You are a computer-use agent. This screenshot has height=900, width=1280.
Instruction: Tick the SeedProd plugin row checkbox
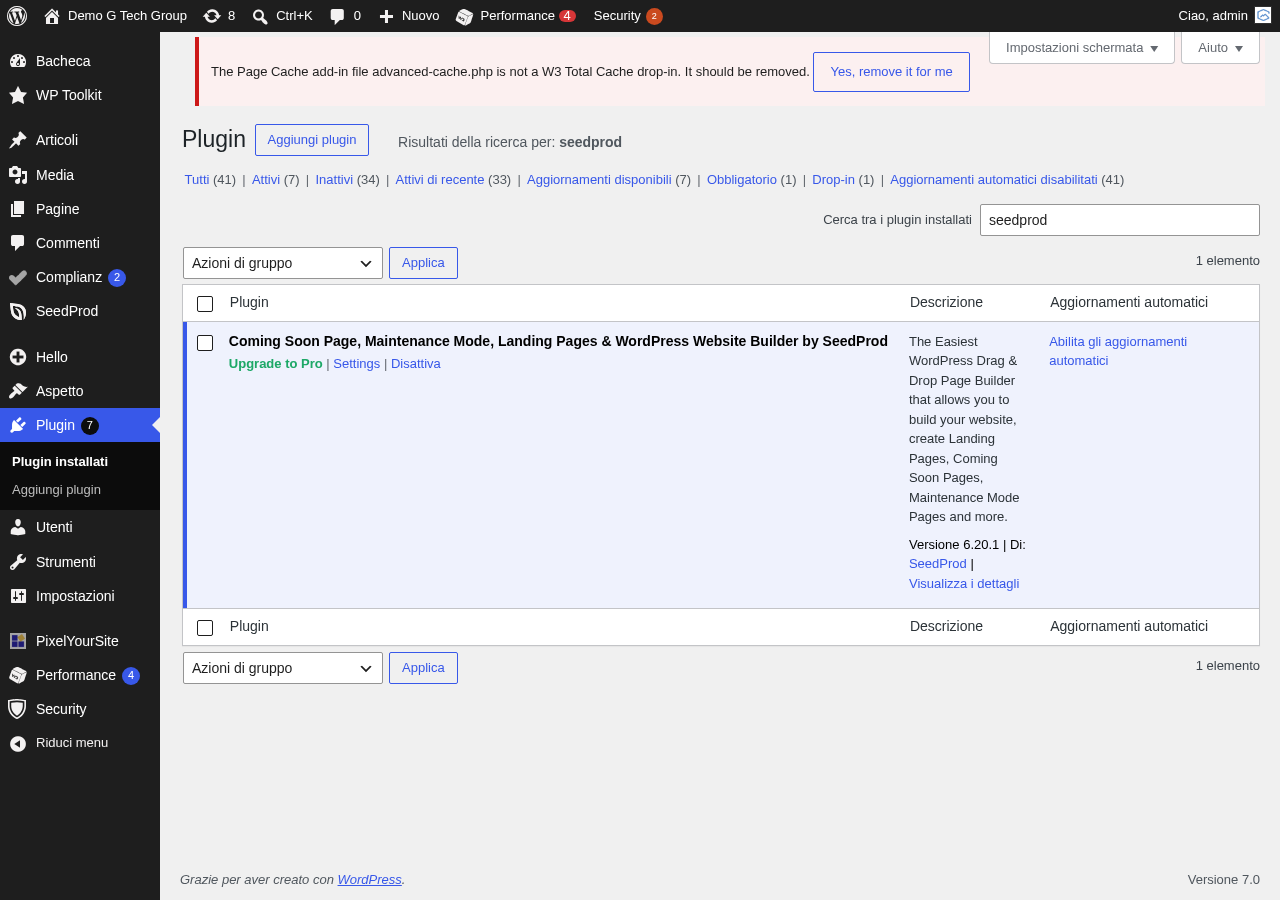click(x=205, y=343)
